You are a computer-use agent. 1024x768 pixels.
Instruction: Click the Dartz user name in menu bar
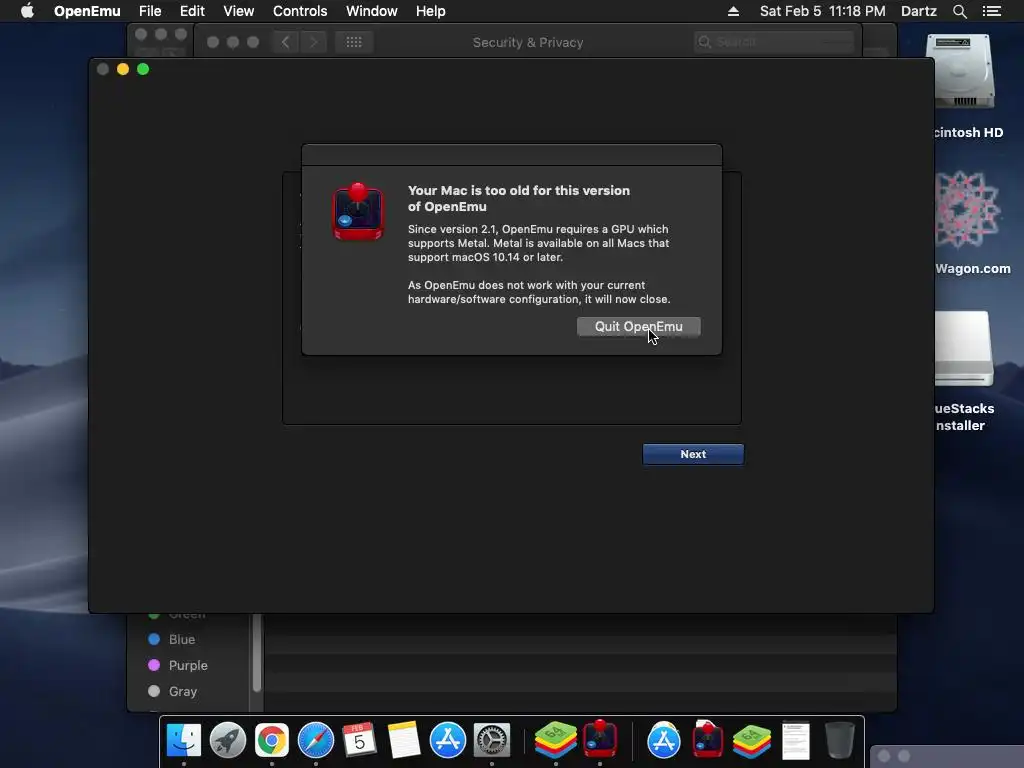tap(918, 11)
